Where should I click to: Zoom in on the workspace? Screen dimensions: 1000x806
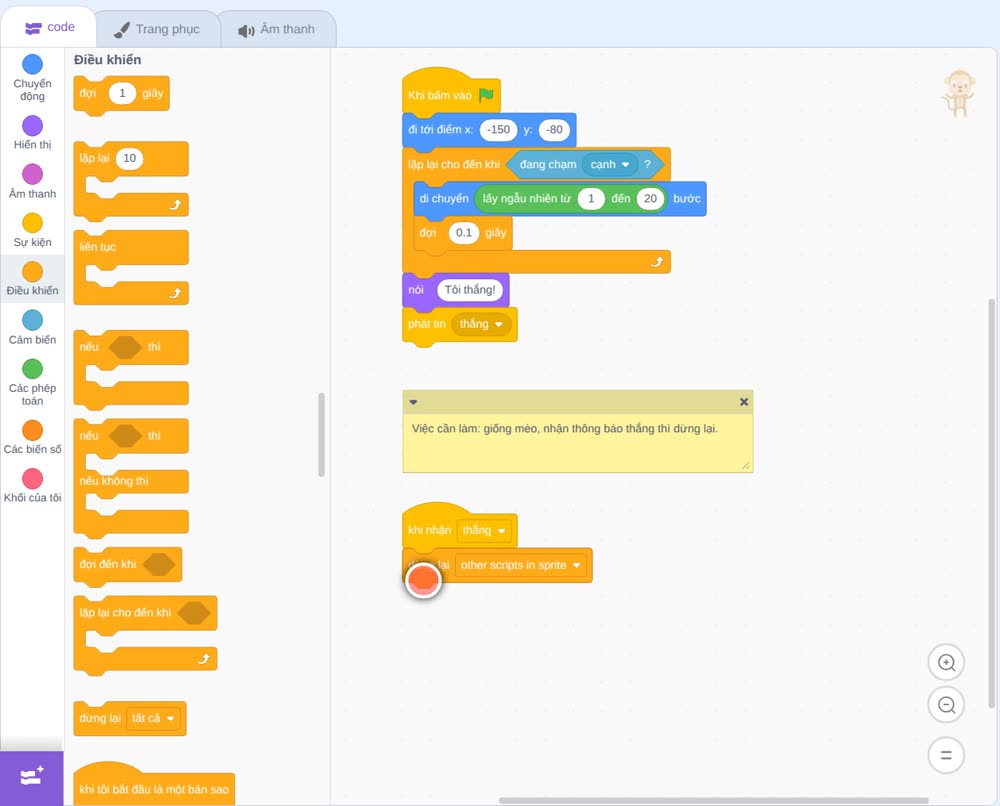point(946,663)
